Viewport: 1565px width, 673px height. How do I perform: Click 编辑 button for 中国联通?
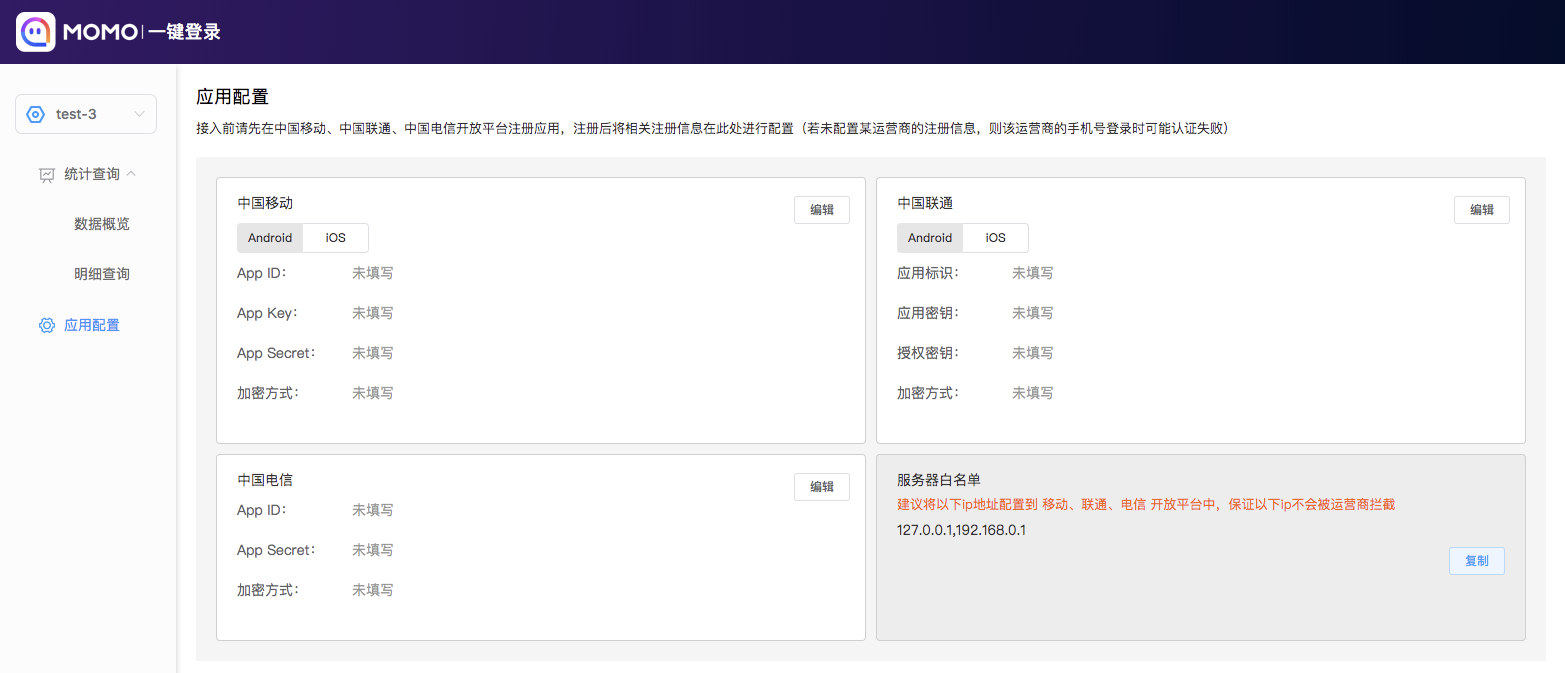[x=1481, y=210]
